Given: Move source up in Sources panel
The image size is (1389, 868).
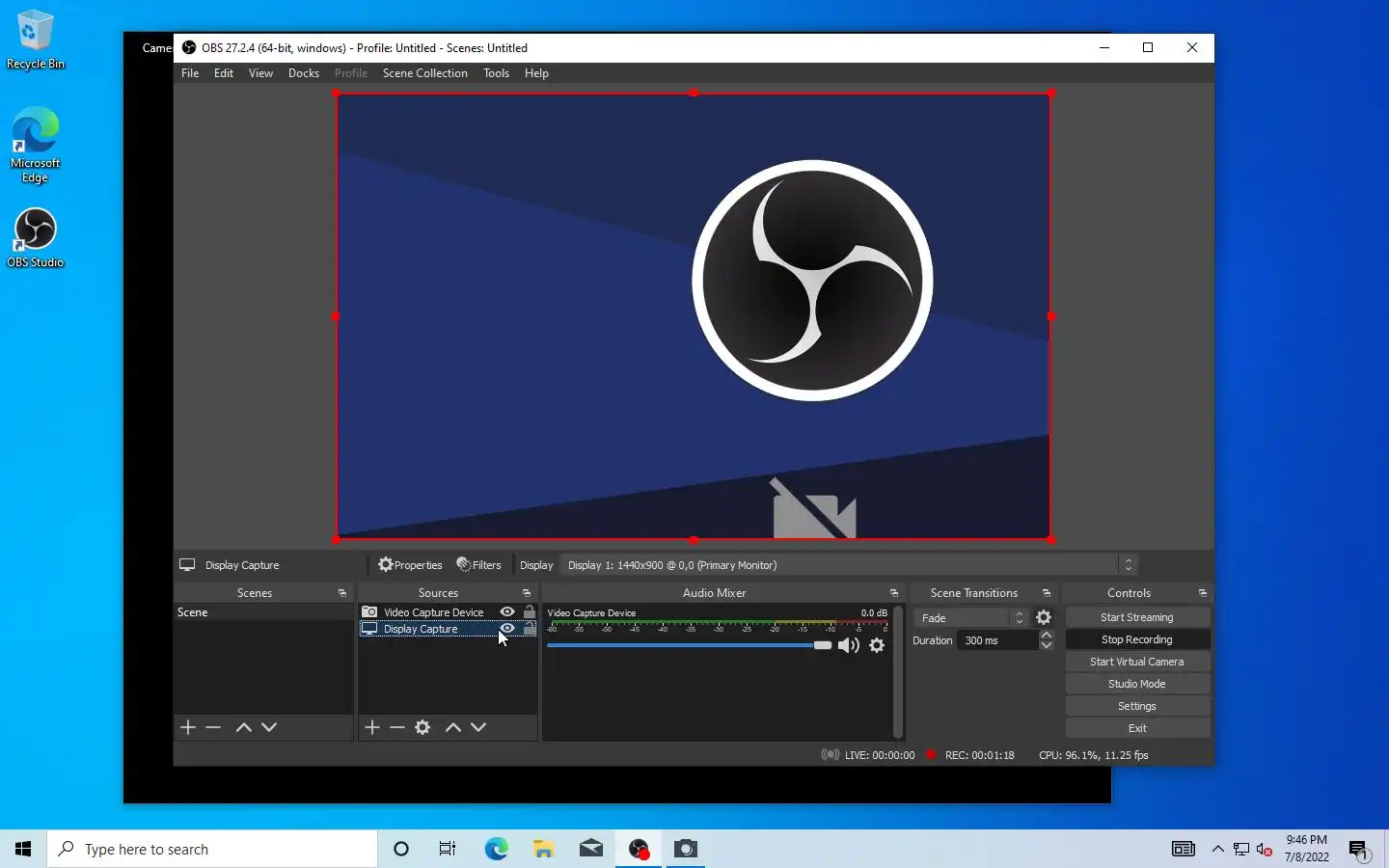Looking at the screenshot, I should click(453, 727).
